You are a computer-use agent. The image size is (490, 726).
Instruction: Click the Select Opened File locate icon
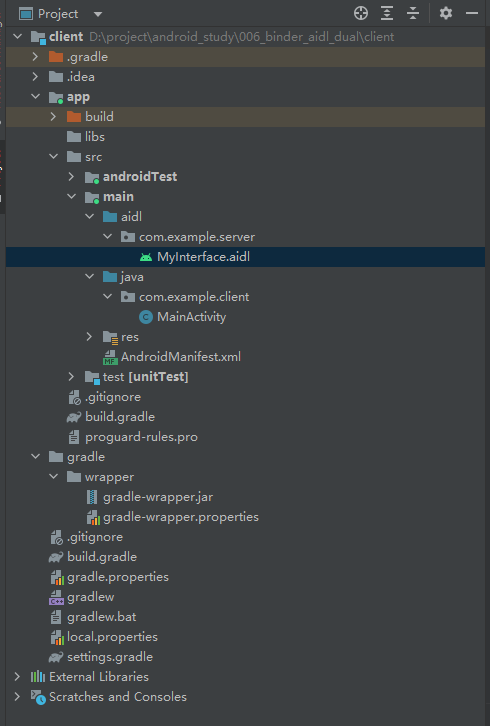coord(361,13)
